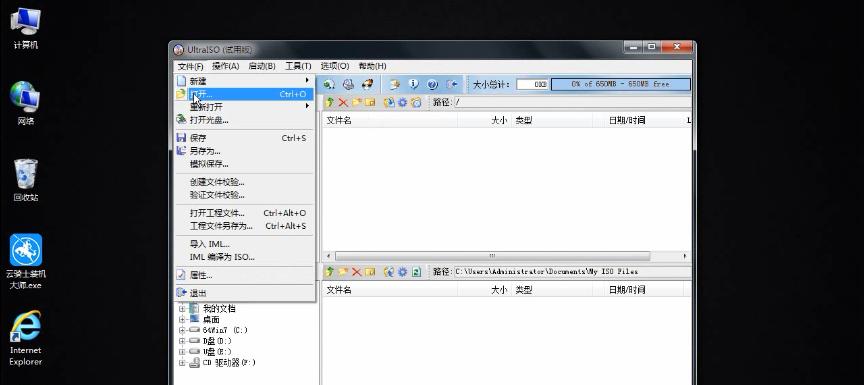Choose 退出 from the File menu

coord(244,293)
